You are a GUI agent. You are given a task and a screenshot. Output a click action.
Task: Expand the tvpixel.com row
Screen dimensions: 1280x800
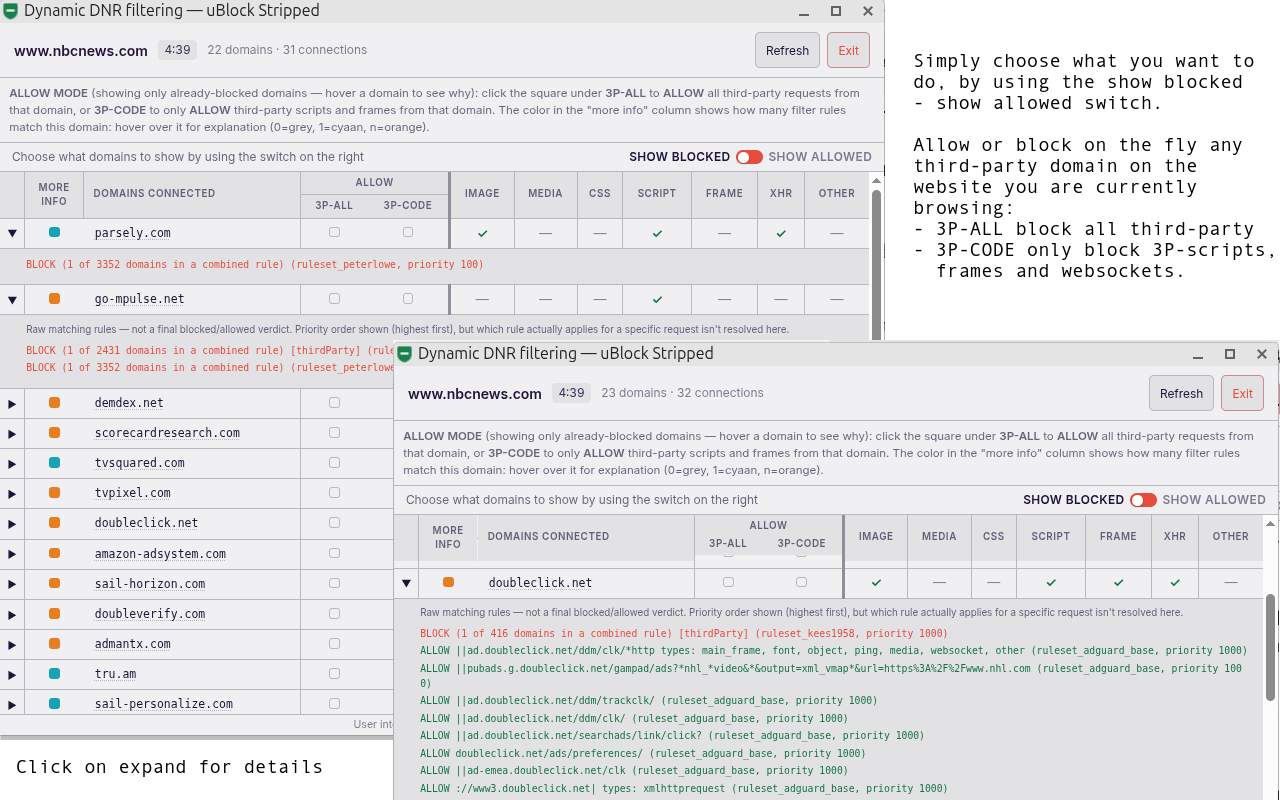13,494
